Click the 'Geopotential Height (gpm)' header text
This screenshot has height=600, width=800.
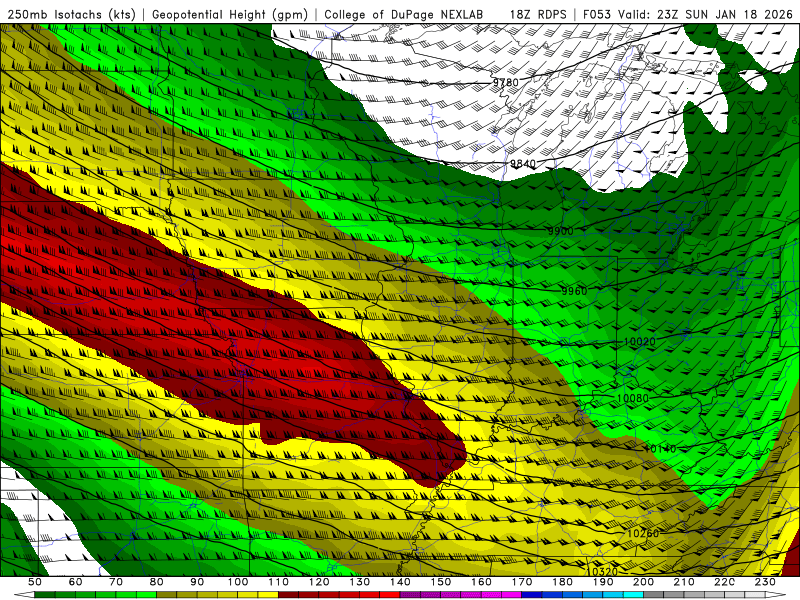[230, 14]
